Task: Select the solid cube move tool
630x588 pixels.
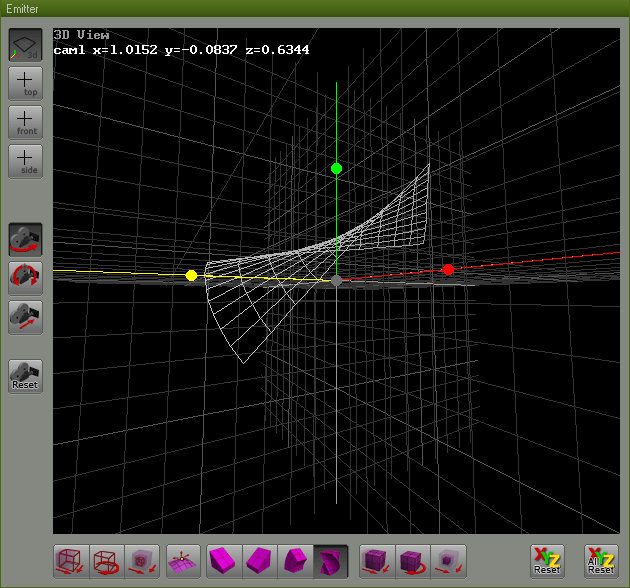Action: pos(377,561)
